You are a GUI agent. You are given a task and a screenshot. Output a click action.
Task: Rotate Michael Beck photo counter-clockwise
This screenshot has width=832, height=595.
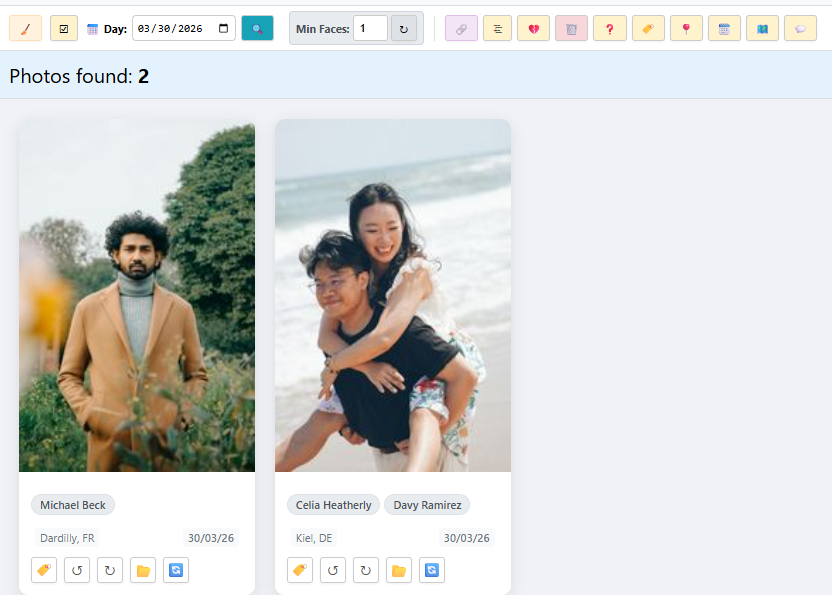click(77, 570)
